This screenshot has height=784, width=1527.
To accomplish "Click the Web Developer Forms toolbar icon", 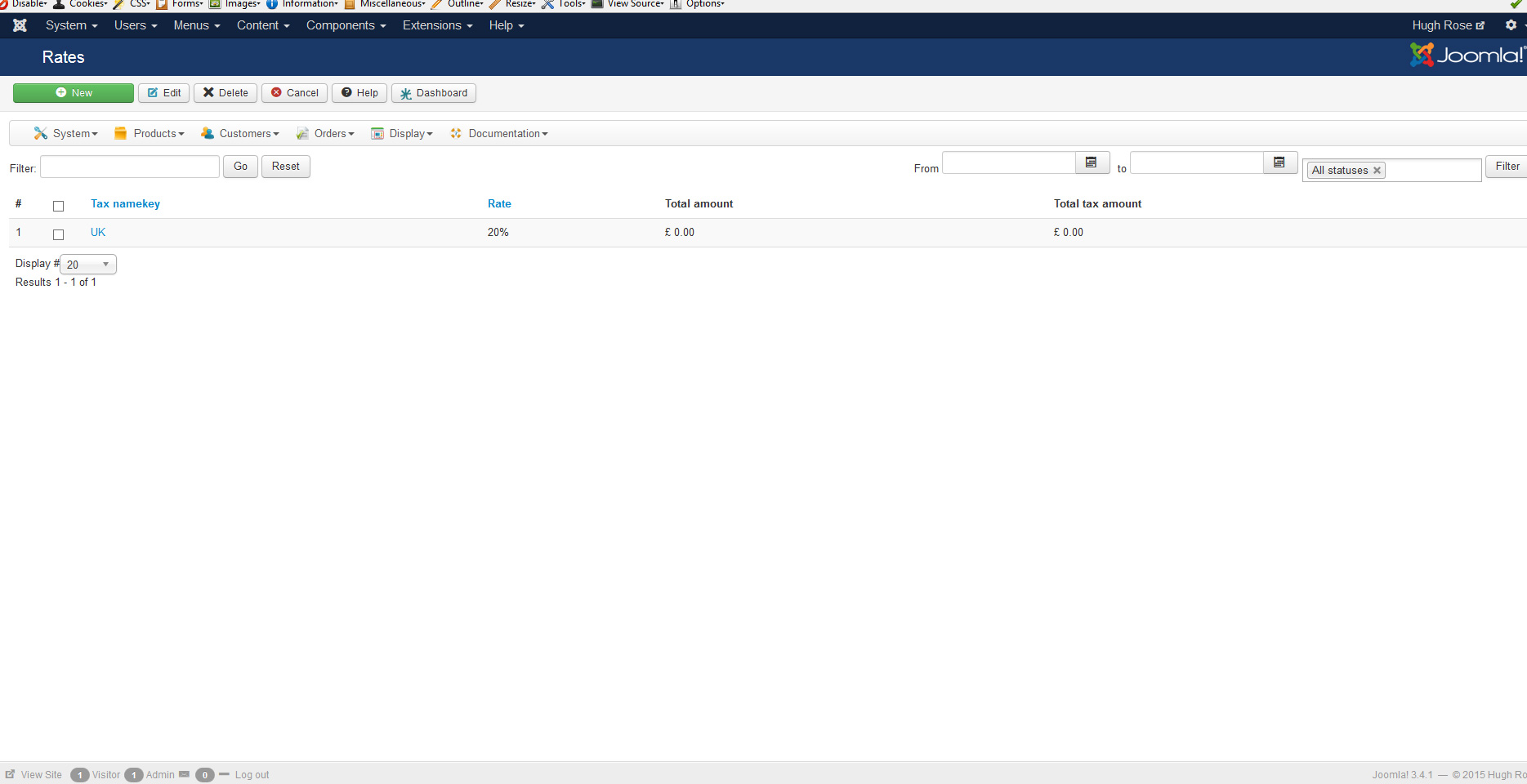I will [162, 4].
